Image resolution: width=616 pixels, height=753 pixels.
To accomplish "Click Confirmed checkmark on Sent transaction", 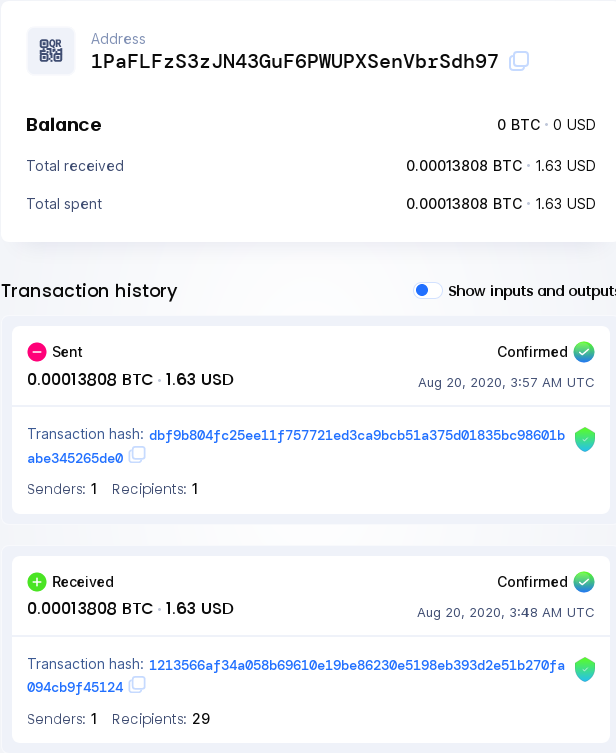I will [584, 352].
